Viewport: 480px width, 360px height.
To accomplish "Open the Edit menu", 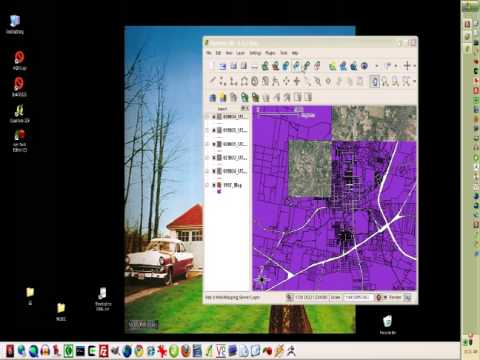I will tap(218, 53).
